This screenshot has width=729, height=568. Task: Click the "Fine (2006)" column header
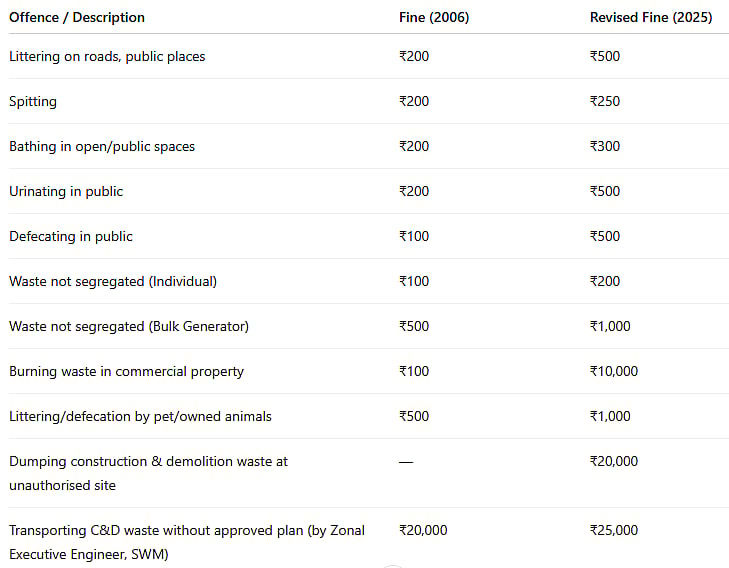click(433, 17)
